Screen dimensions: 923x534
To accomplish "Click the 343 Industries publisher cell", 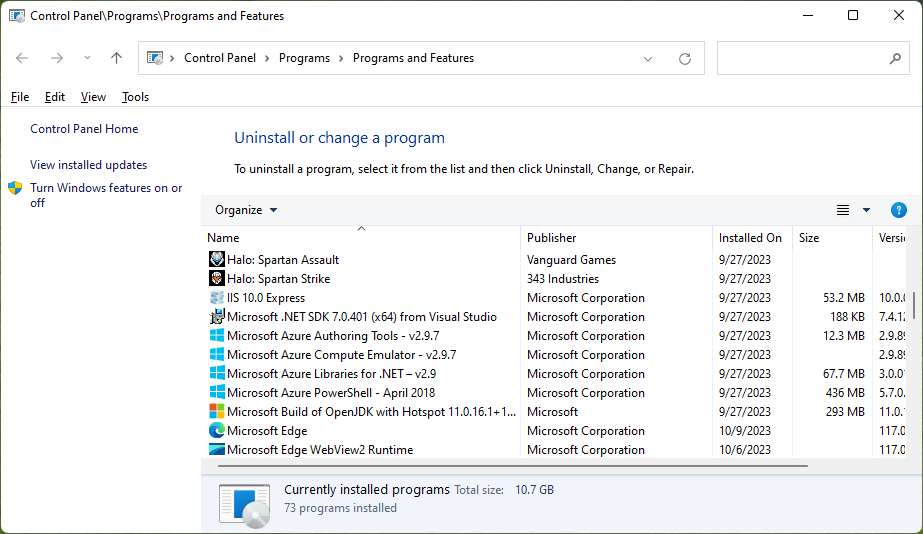I will [563, 278].
